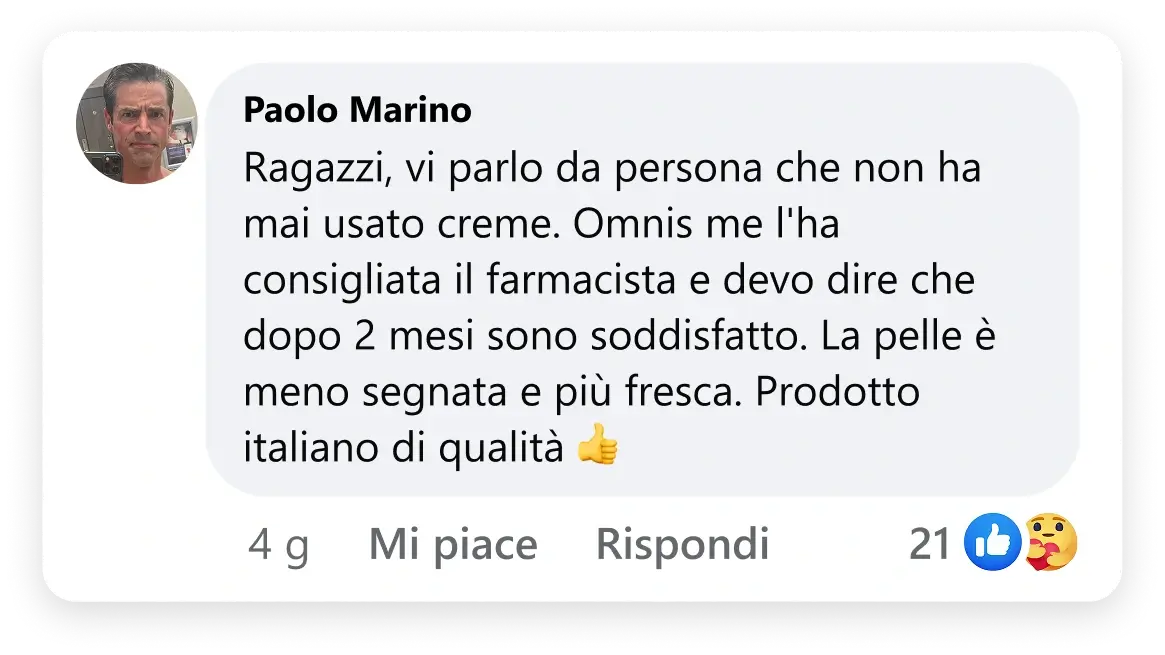Click the Paolo Marino author name

pos(357,110)
